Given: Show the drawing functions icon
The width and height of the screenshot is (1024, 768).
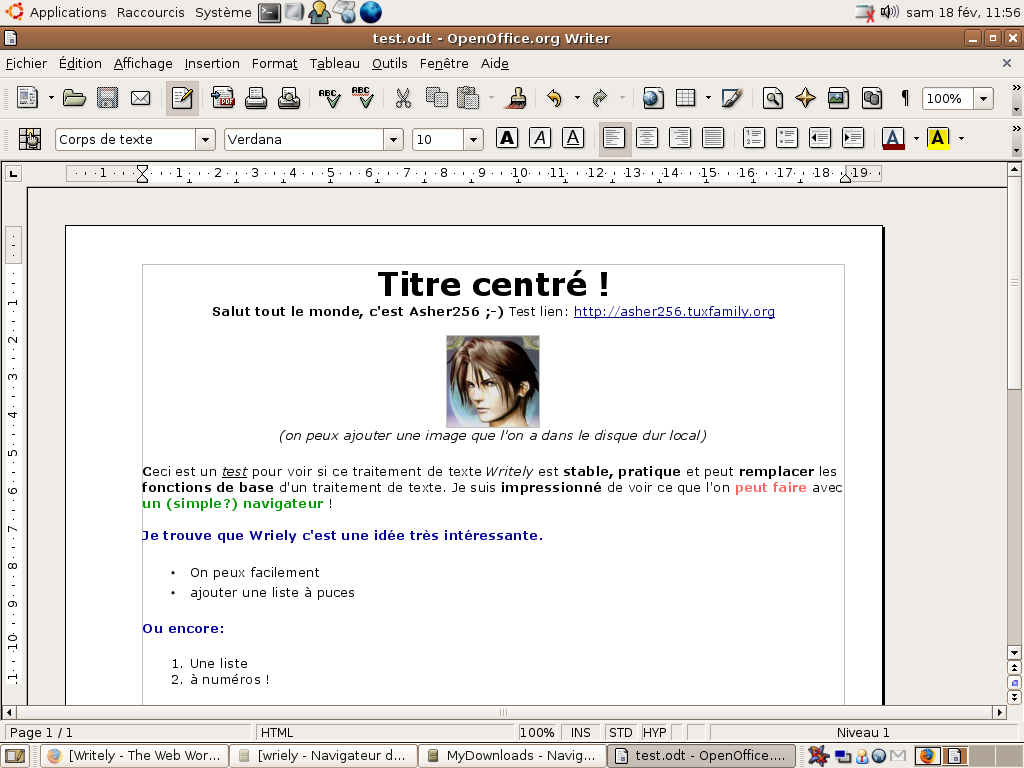Looking at the screenshot, I should (x=731, y=98).
